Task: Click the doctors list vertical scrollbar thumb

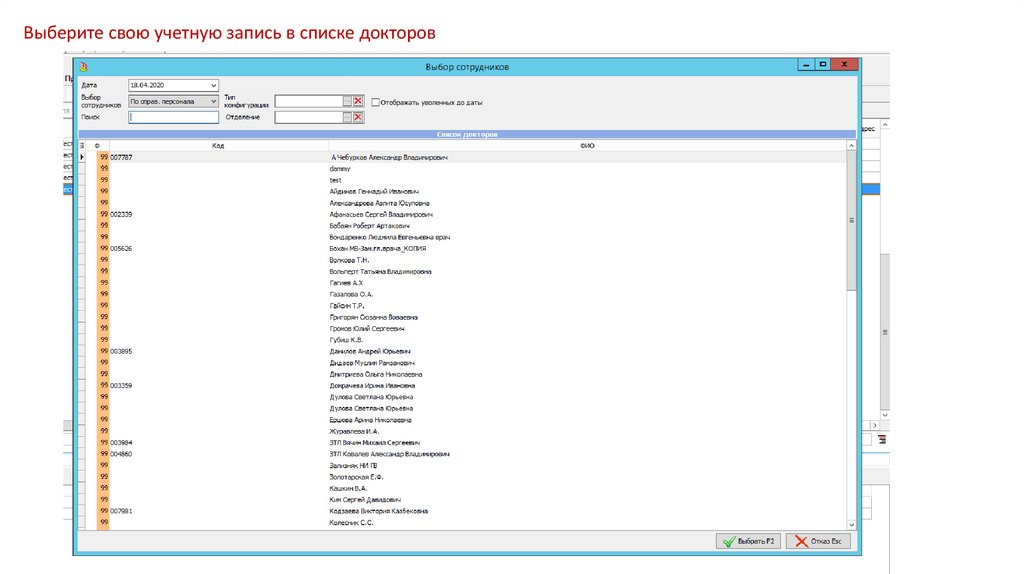Action: tap(852, 221)
